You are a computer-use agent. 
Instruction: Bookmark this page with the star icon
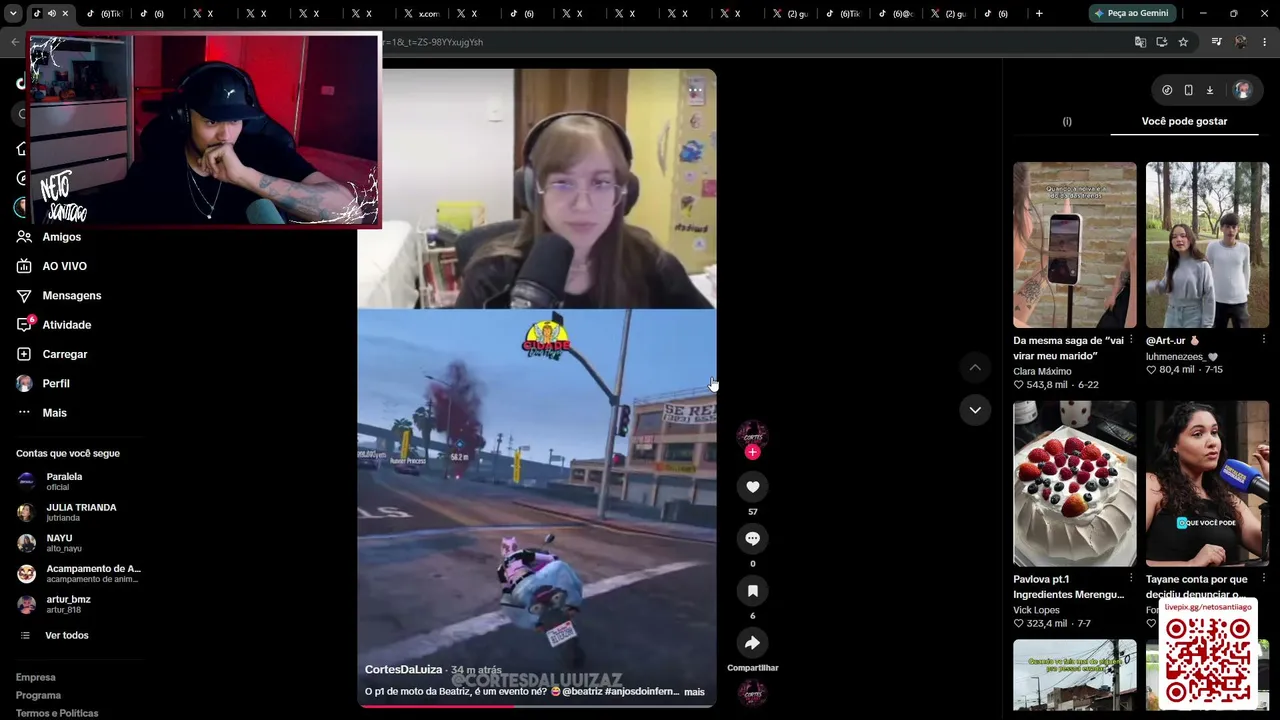tap(1183, 42)
